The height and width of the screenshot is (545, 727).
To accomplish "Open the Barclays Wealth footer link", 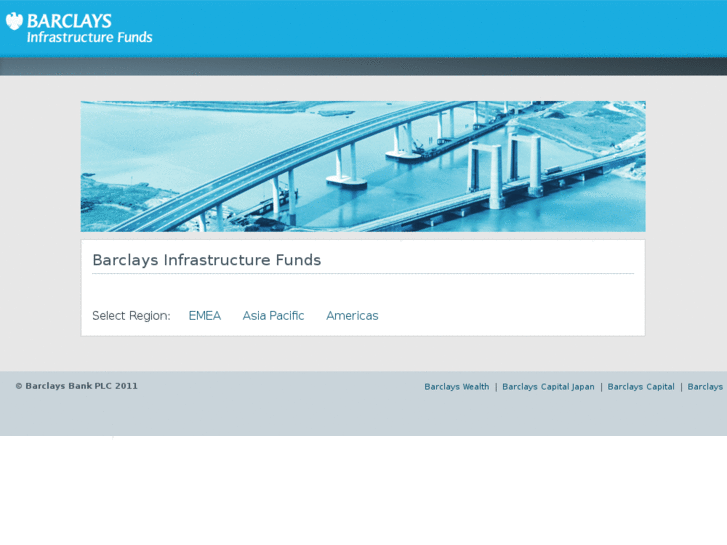I will point(457,386).
